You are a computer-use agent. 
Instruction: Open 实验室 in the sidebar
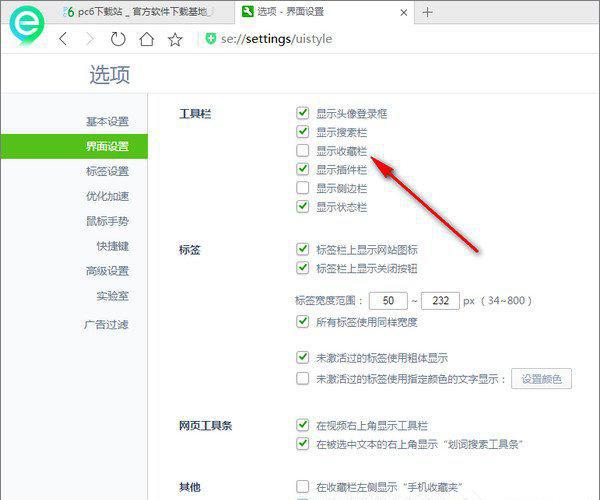pyautogui.click(x=112, y=296)
